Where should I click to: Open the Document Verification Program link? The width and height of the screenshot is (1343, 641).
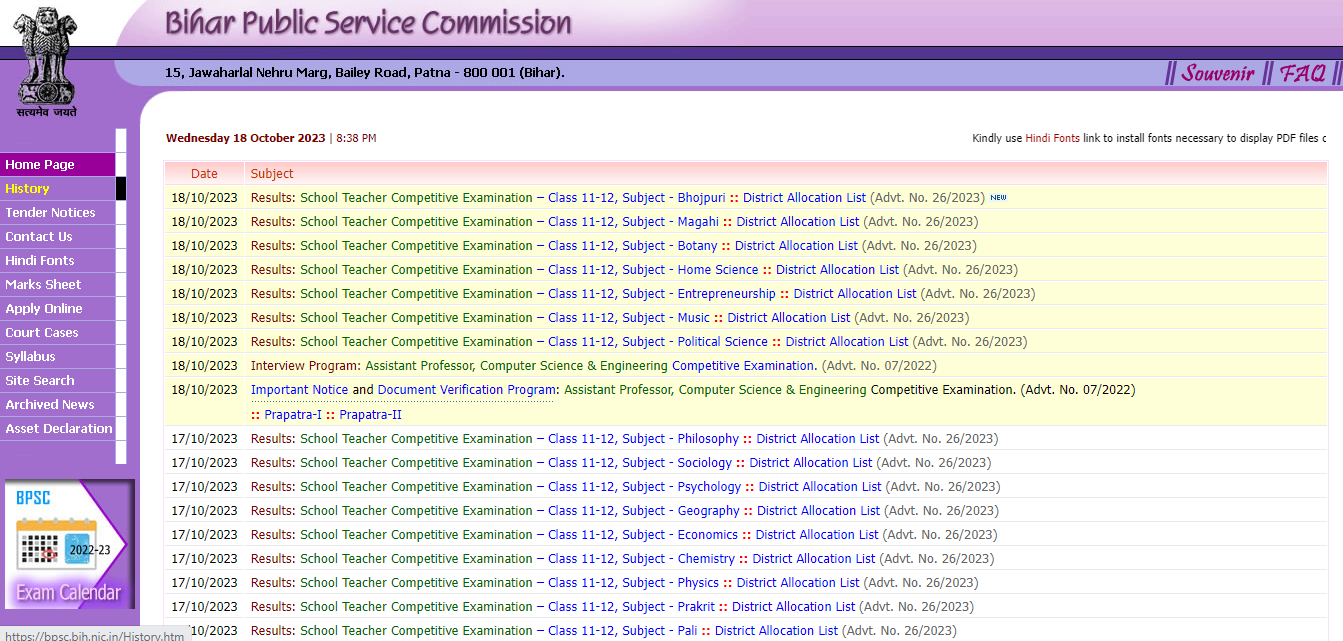point(467,390)
